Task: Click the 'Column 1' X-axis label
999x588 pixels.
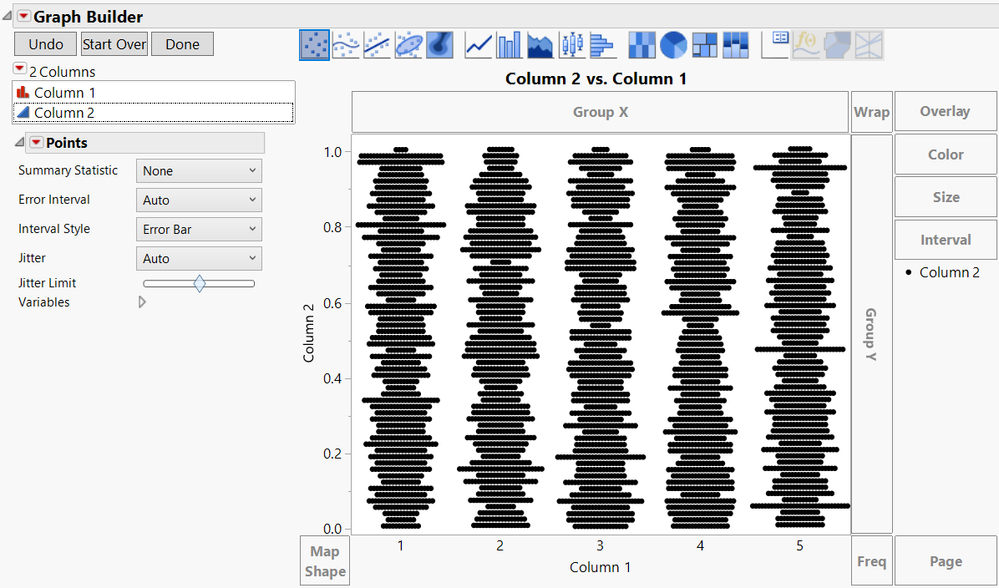Action: tap(600, 567)
